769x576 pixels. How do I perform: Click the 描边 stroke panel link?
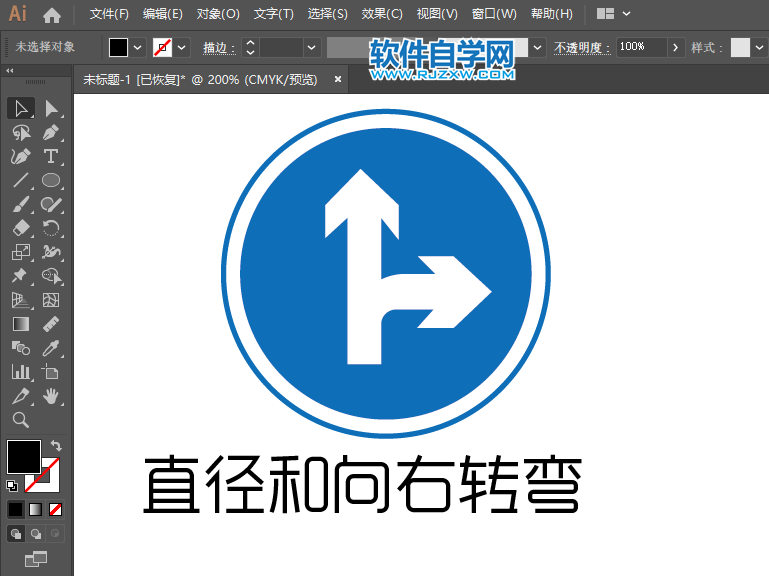(219, 48)
